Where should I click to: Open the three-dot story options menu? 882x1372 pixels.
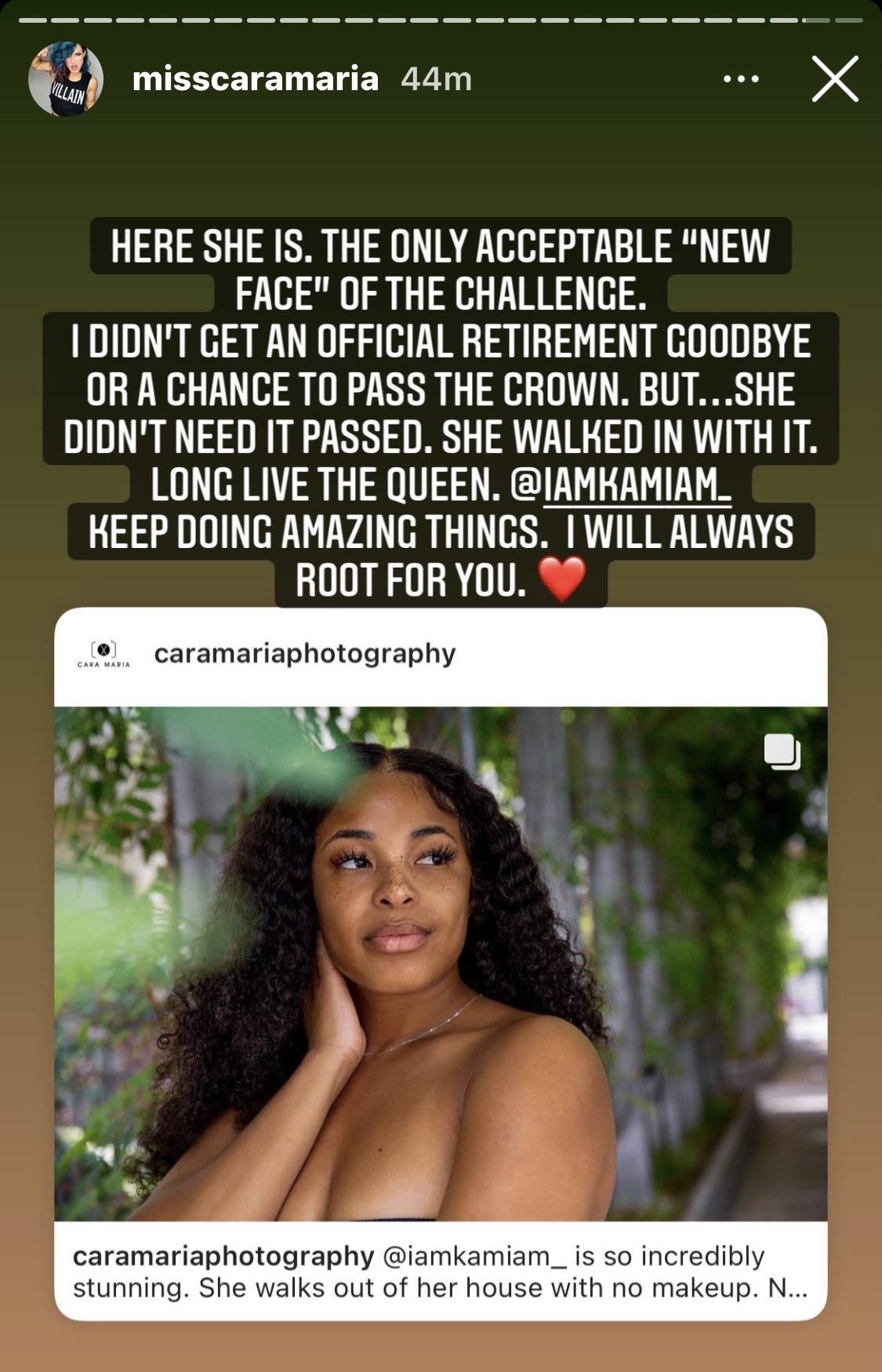point(741,78)
